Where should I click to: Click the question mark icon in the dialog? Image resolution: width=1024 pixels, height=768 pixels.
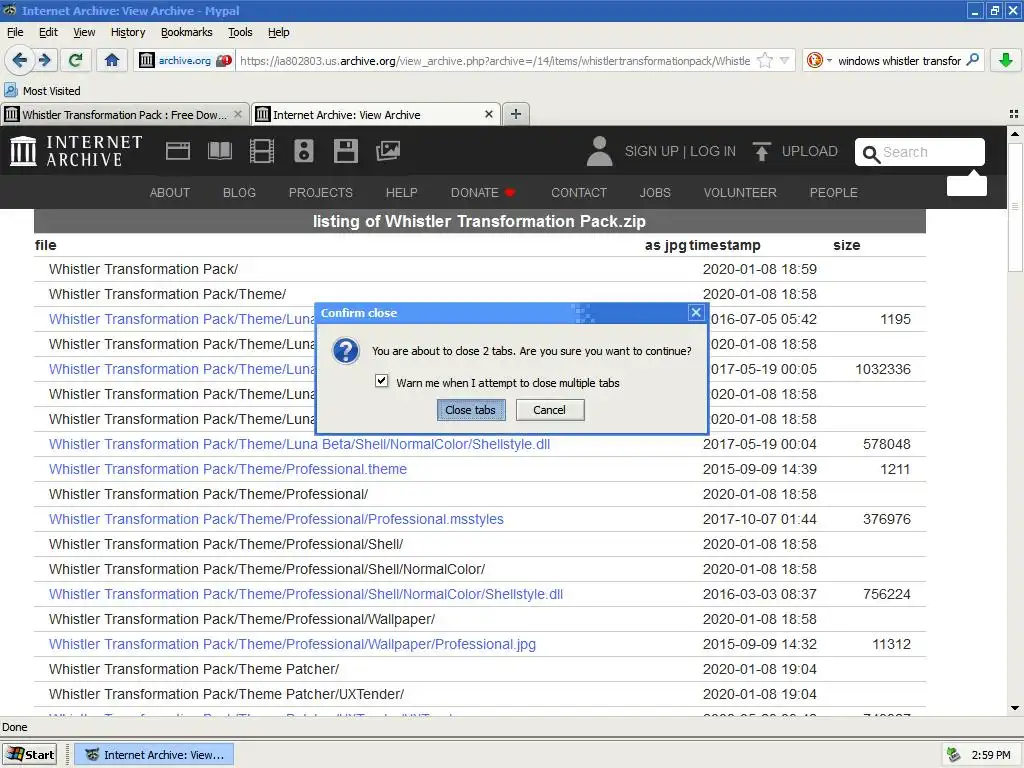click(x=345, y=351)
